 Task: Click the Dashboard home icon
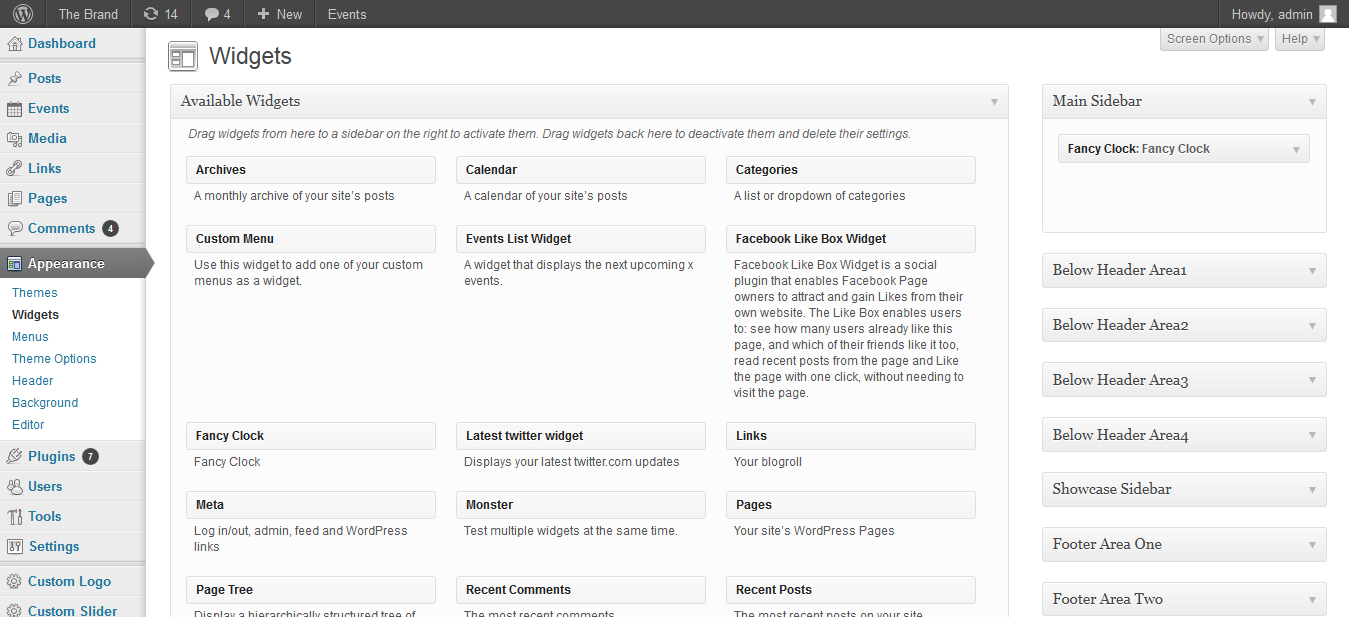click(14, 44)
